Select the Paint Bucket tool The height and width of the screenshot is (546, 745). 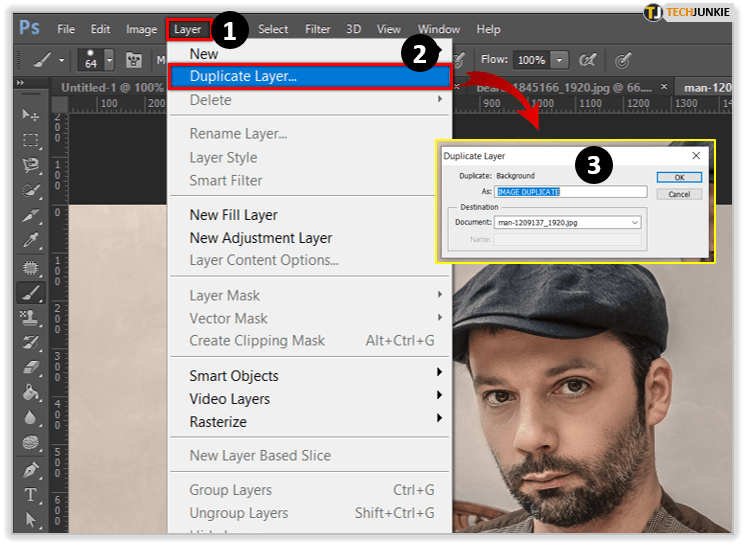(30, 392)
